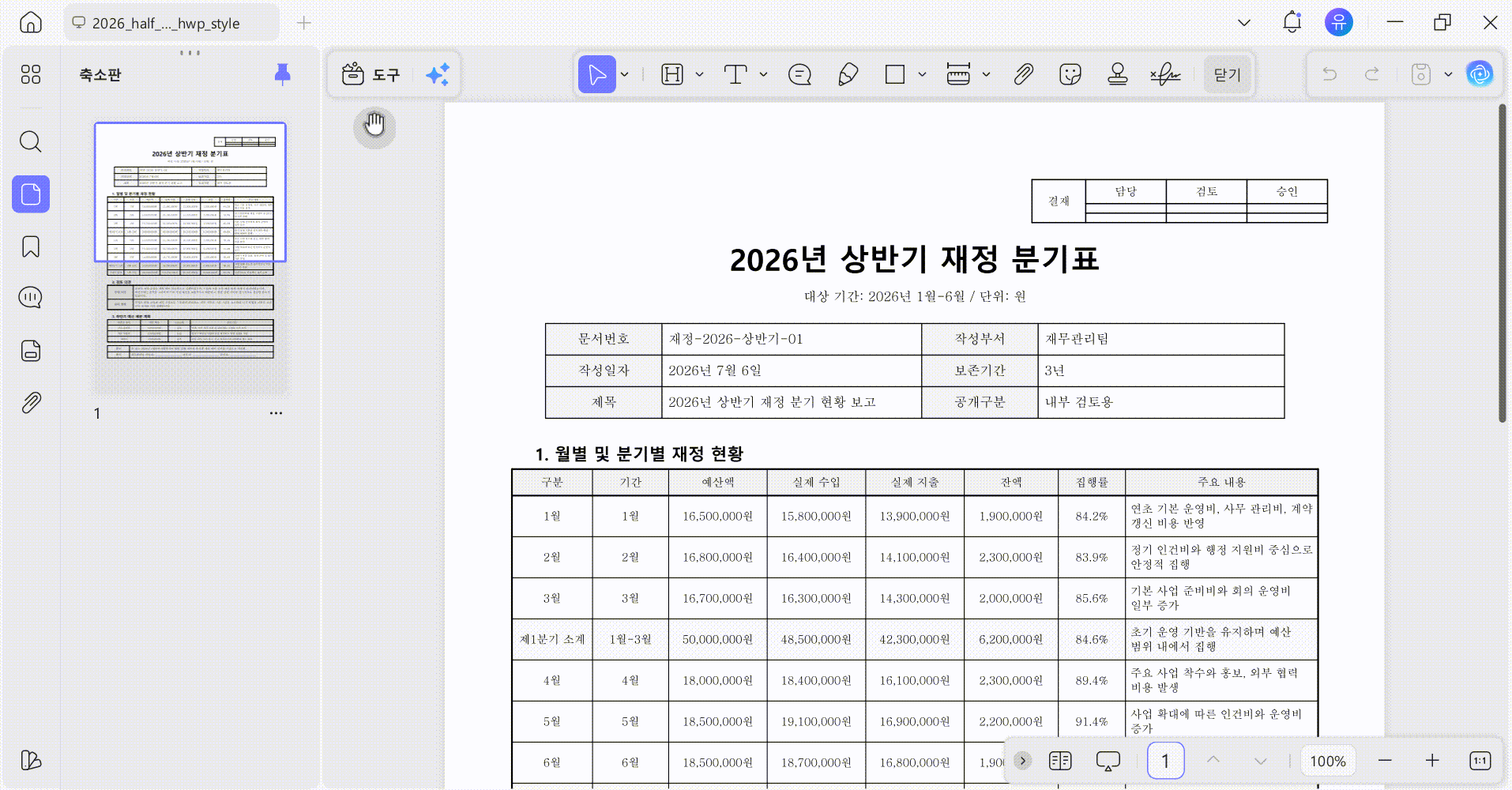This screenshot has height=790, width=1512.
Task: Select the rectangle shape tool
Action: pos(895,74)
